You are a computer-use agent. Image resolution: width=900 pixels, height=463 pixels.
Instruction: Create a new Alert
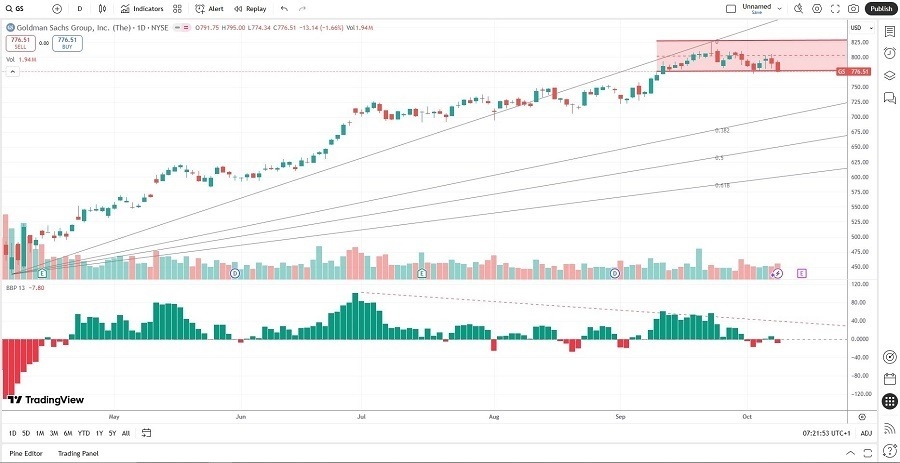tap(209, 8)
